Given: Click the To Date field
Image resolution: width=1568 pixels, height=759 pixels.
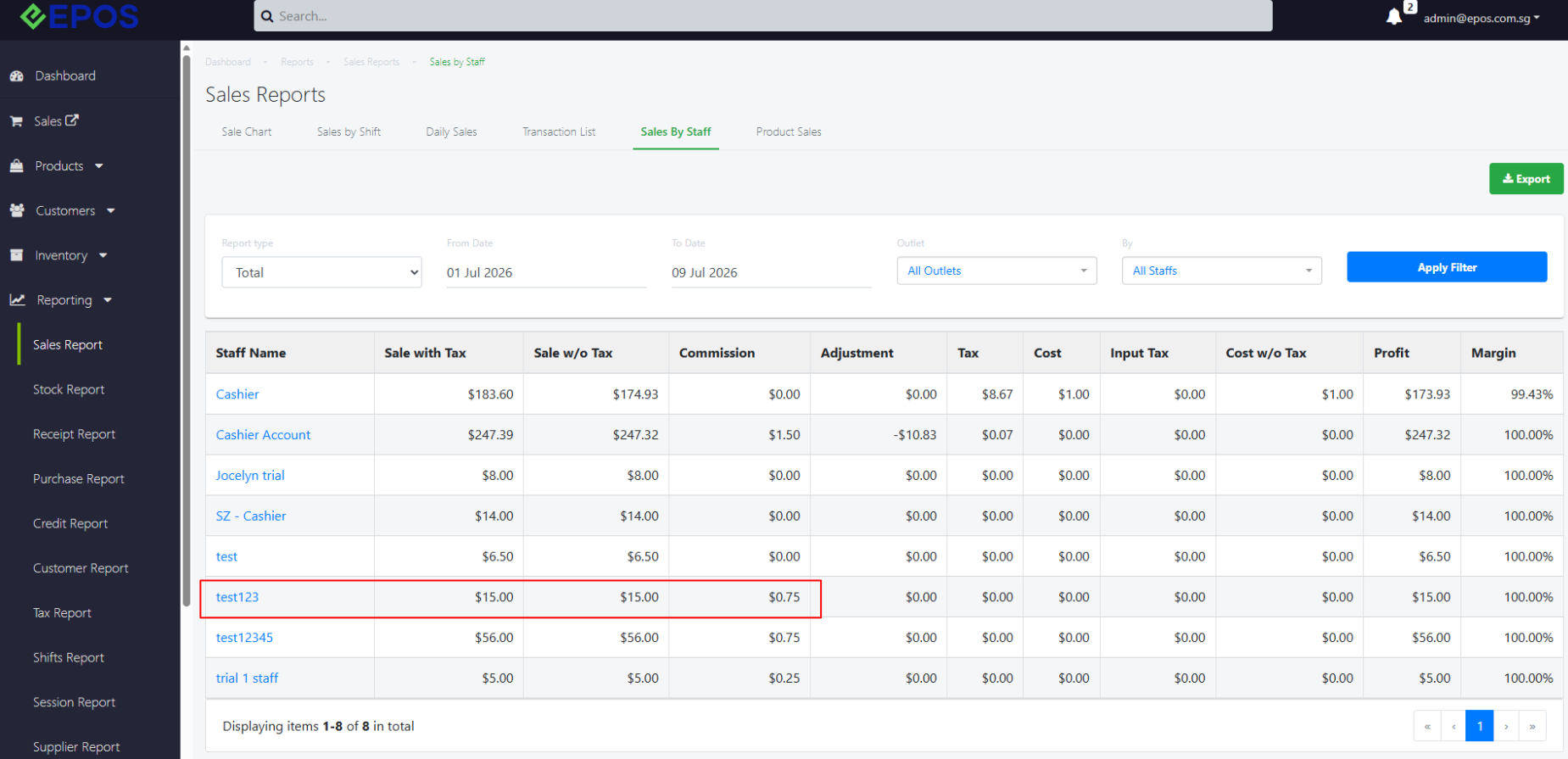Looking at the screenshot, I should (x=771, y=272).
